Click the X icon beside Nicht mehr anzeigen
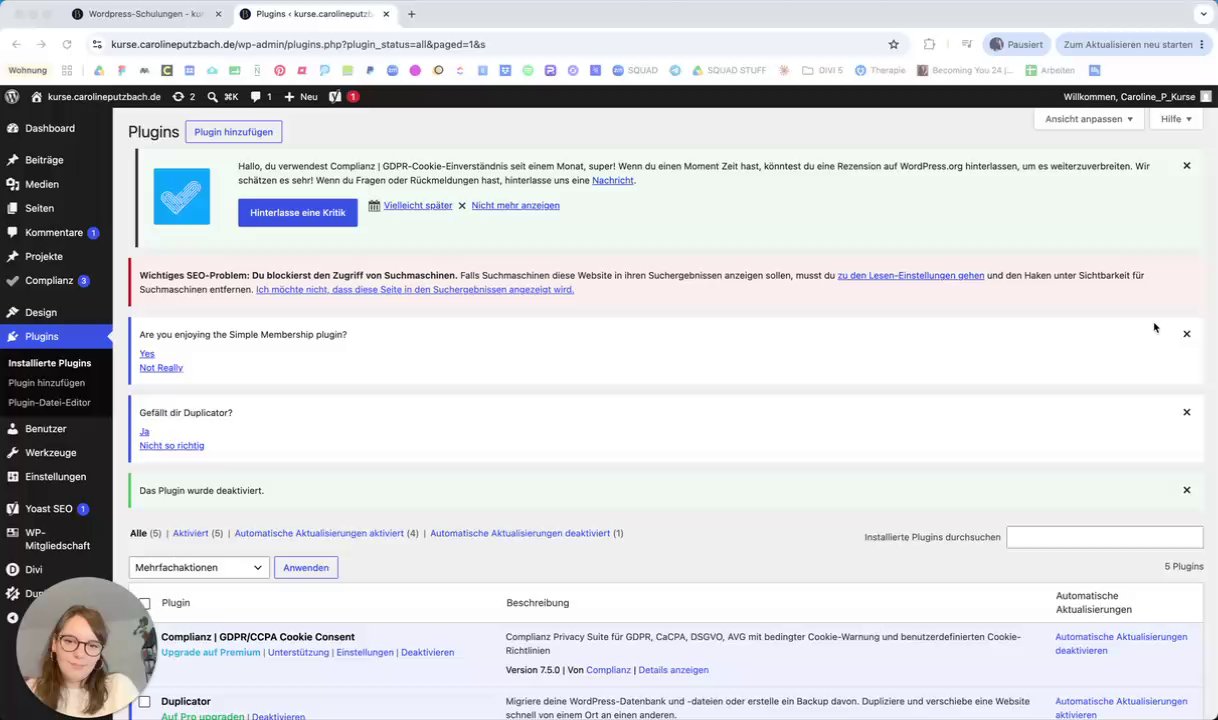This screenshot has width=1218, height=720. pyautogui.click(x=462, y=205)
